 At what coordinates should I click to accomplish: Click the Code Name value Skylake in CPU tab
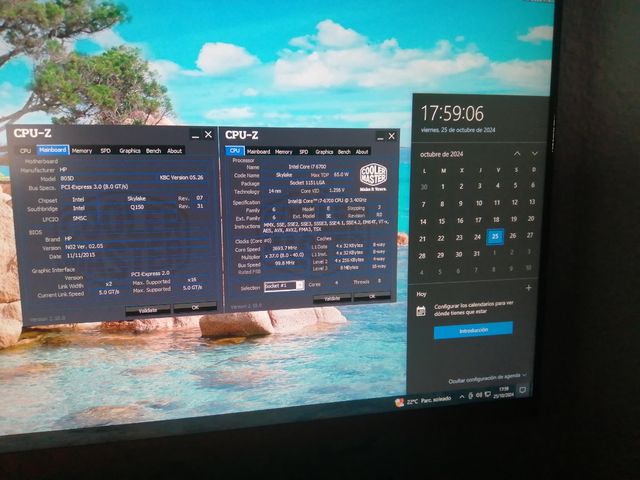tap(284, 175)
